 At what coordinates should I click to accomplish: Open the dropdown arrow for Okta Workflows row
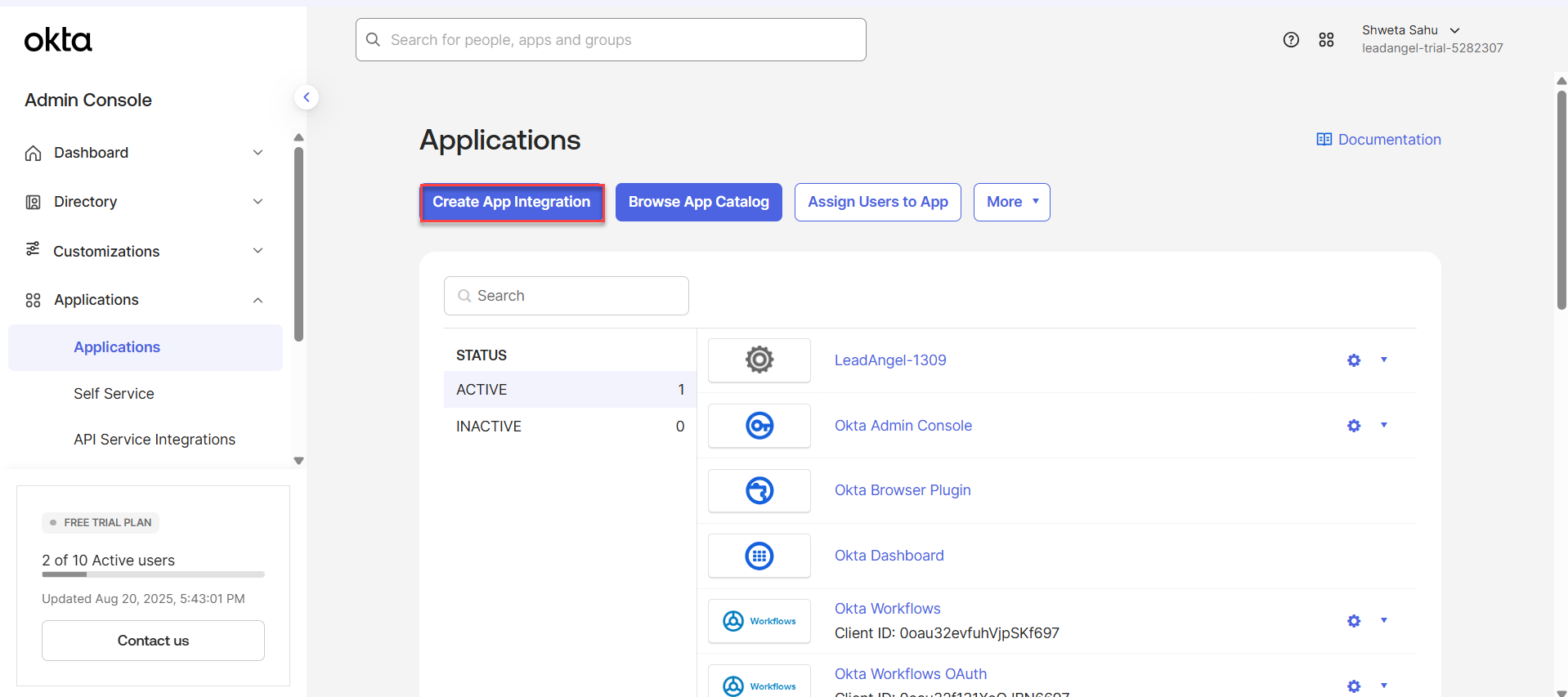(1384, 620)
